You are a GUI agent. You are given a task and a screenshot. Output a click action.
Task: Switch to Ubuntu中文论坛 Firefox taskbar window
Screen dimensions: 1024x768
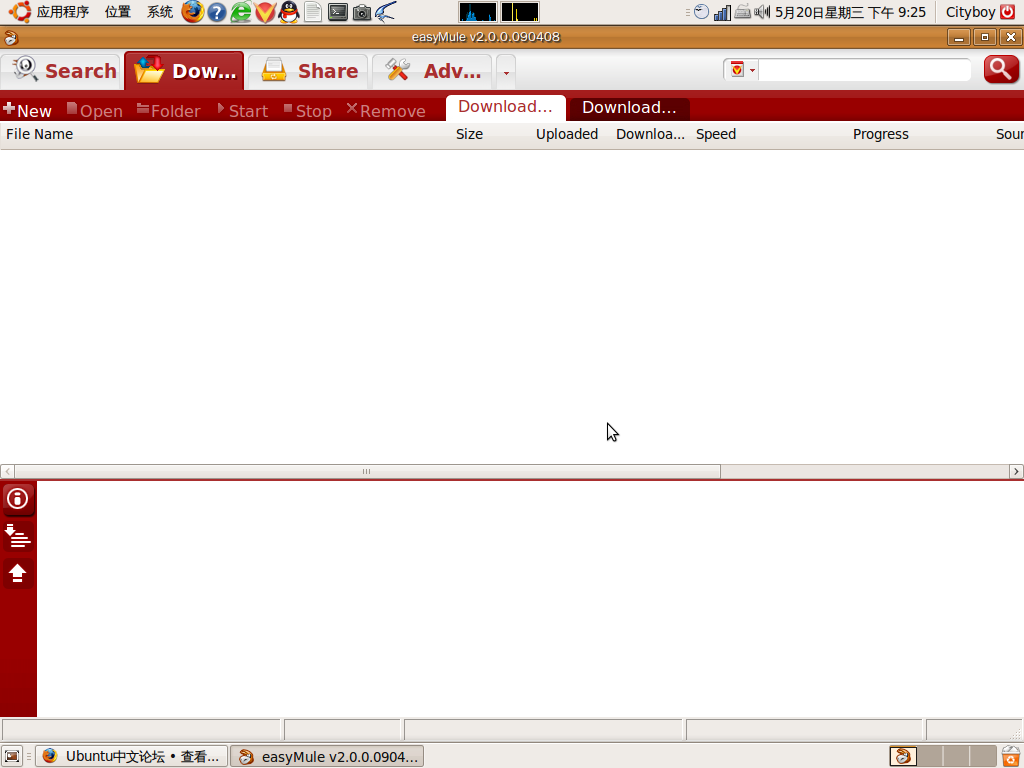coord(131,756)
